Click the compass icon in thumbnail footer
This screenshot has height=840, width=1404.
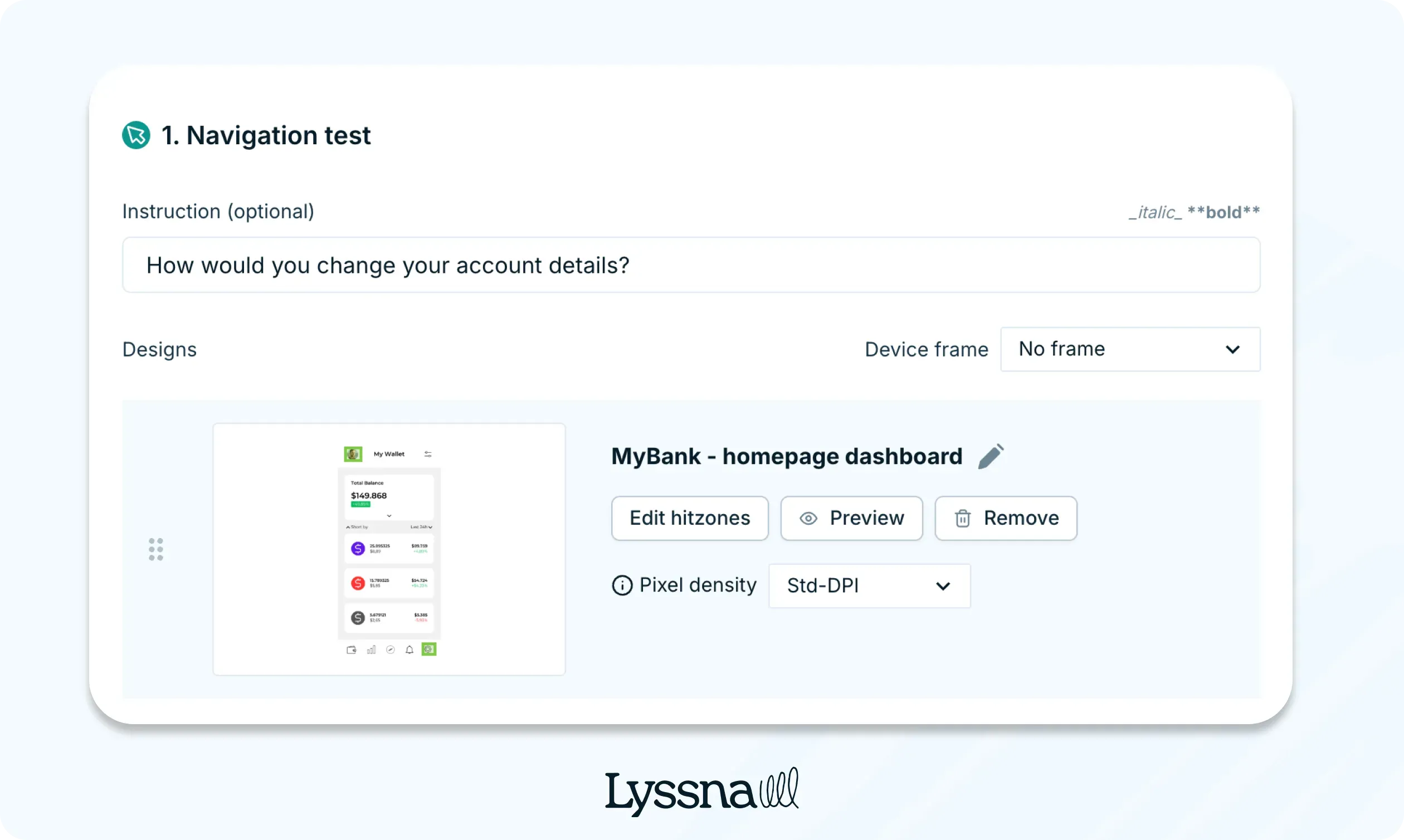coord(390,650)
